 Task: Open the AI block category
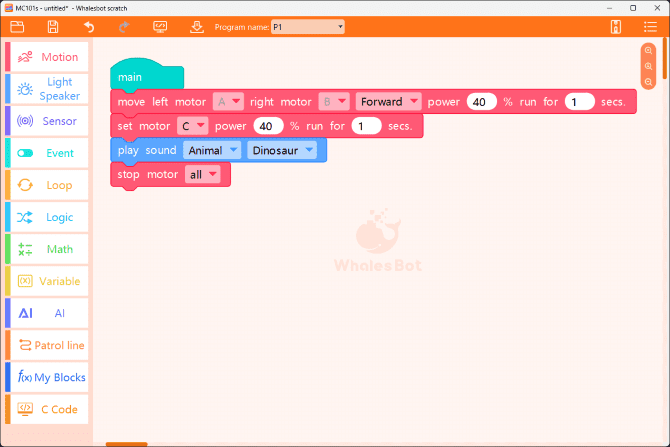(49, 313)
